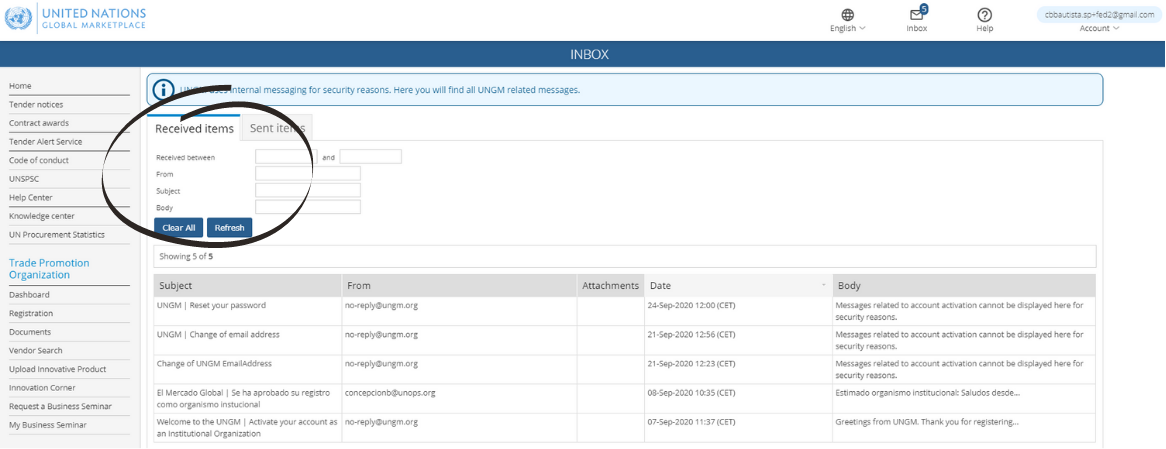Open Documents in sidebar
This screenshot has width=1166, height=449.
coord(30,332)
